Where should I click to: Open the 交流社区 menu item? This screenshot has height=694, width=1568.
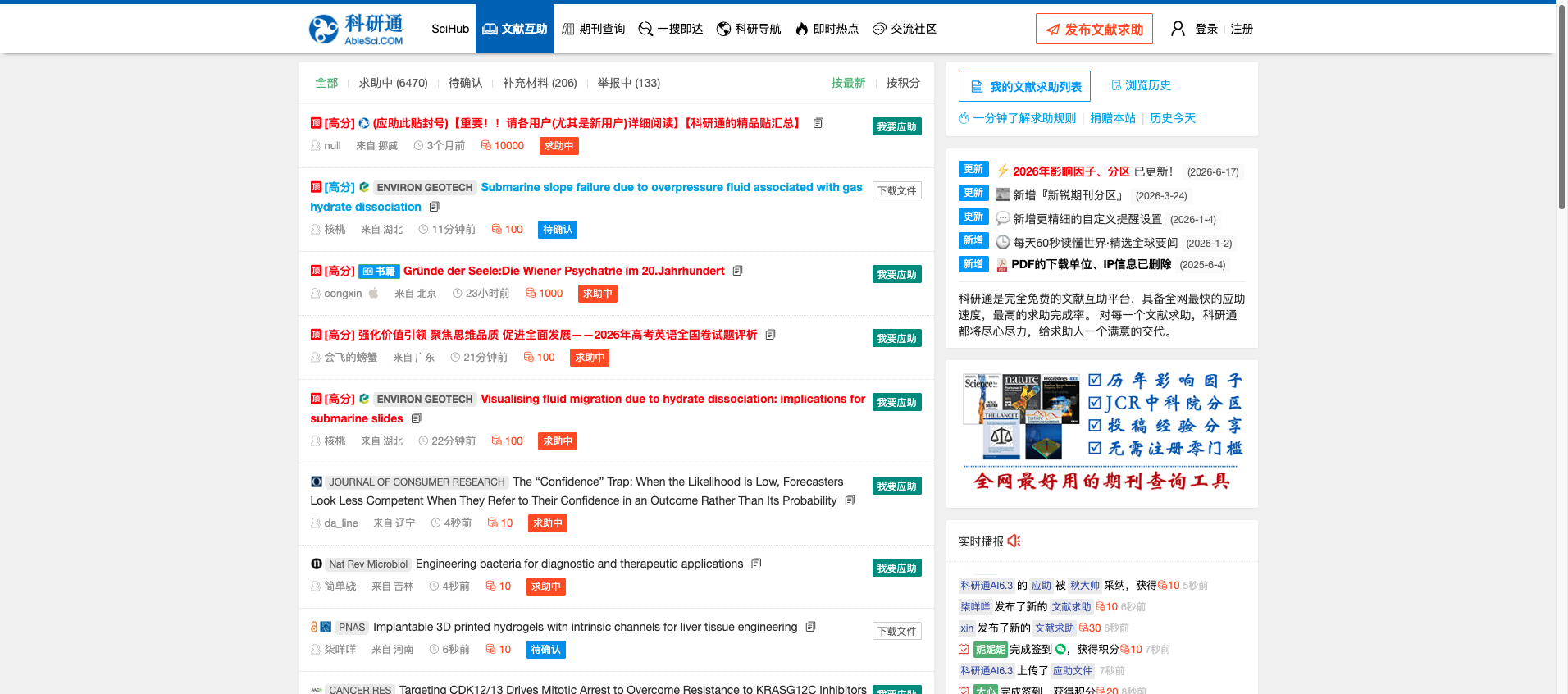coord(904,29)
